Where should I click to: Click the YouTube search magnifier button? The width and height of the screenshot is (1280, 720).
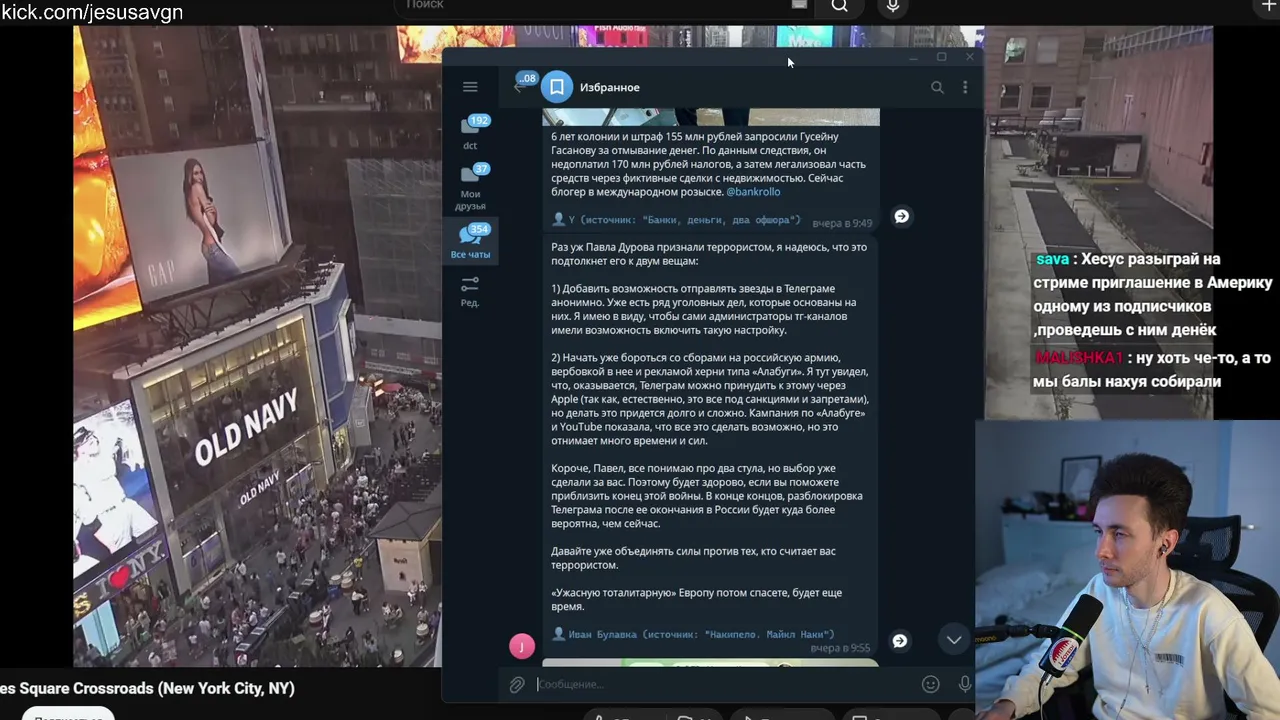point(840,6)
